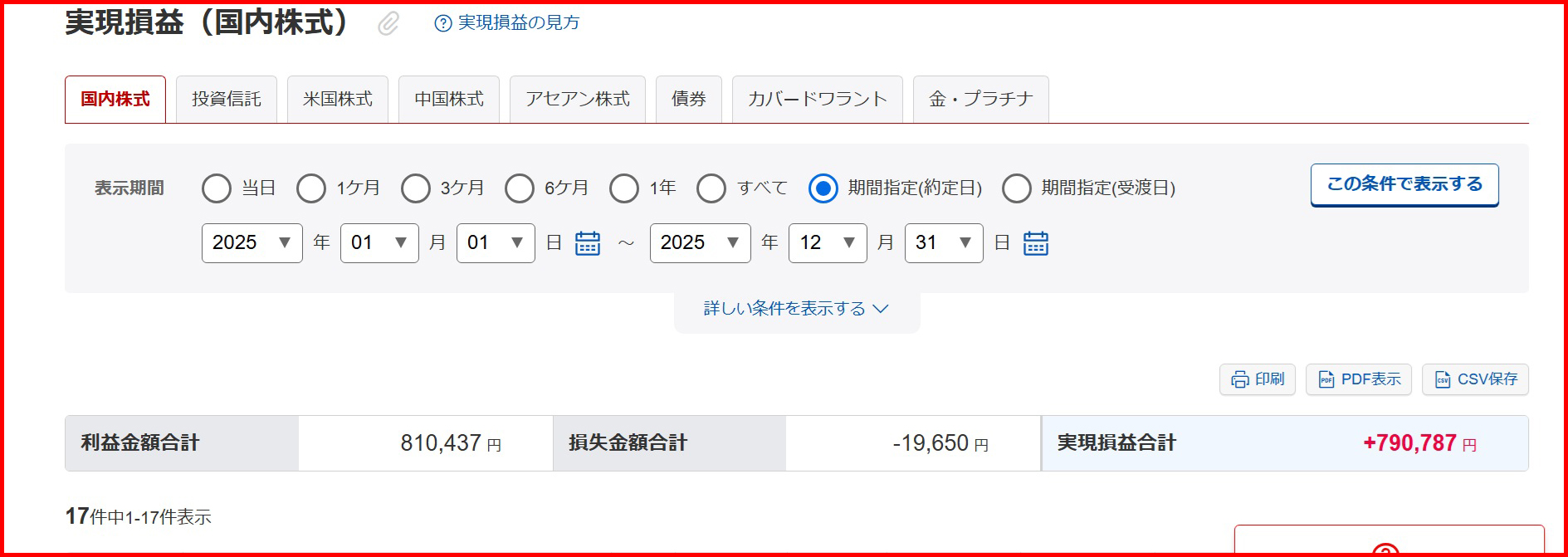Viewport: 1568px width, 557px height.
Task: Open the 金・プラチナ tab
Action: (980, 100)
